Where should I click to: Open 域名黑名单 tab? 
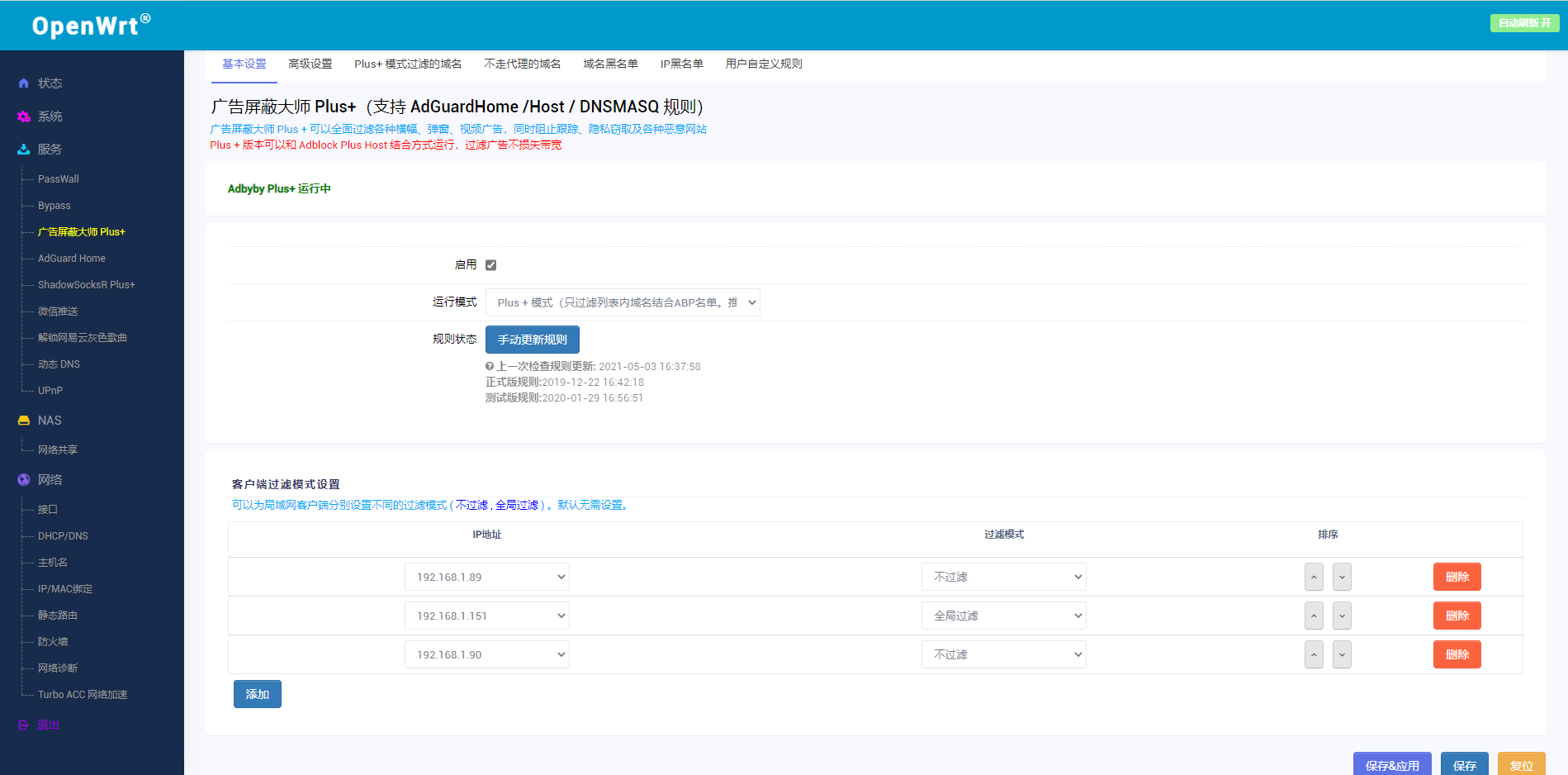coord(610,64)
